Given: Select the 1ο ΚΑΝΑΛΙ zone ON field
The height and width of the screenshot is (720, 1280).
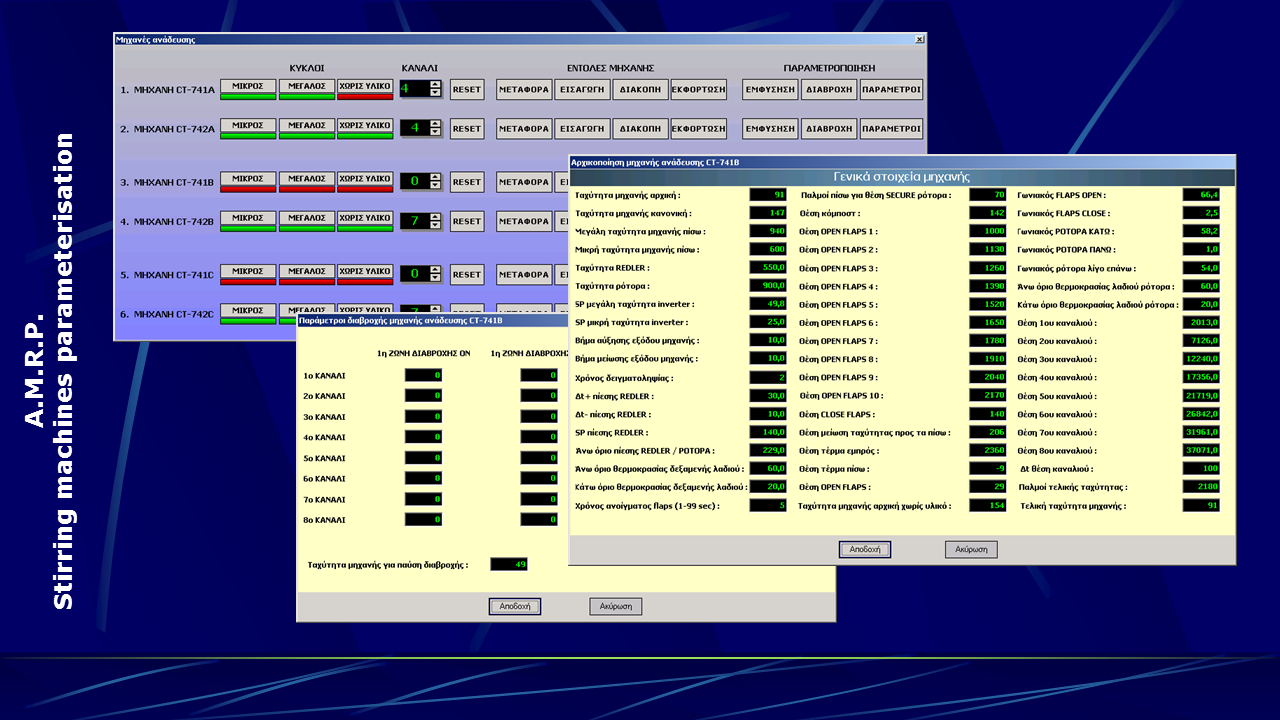Looking at the screenshot, I should (423, 376).
